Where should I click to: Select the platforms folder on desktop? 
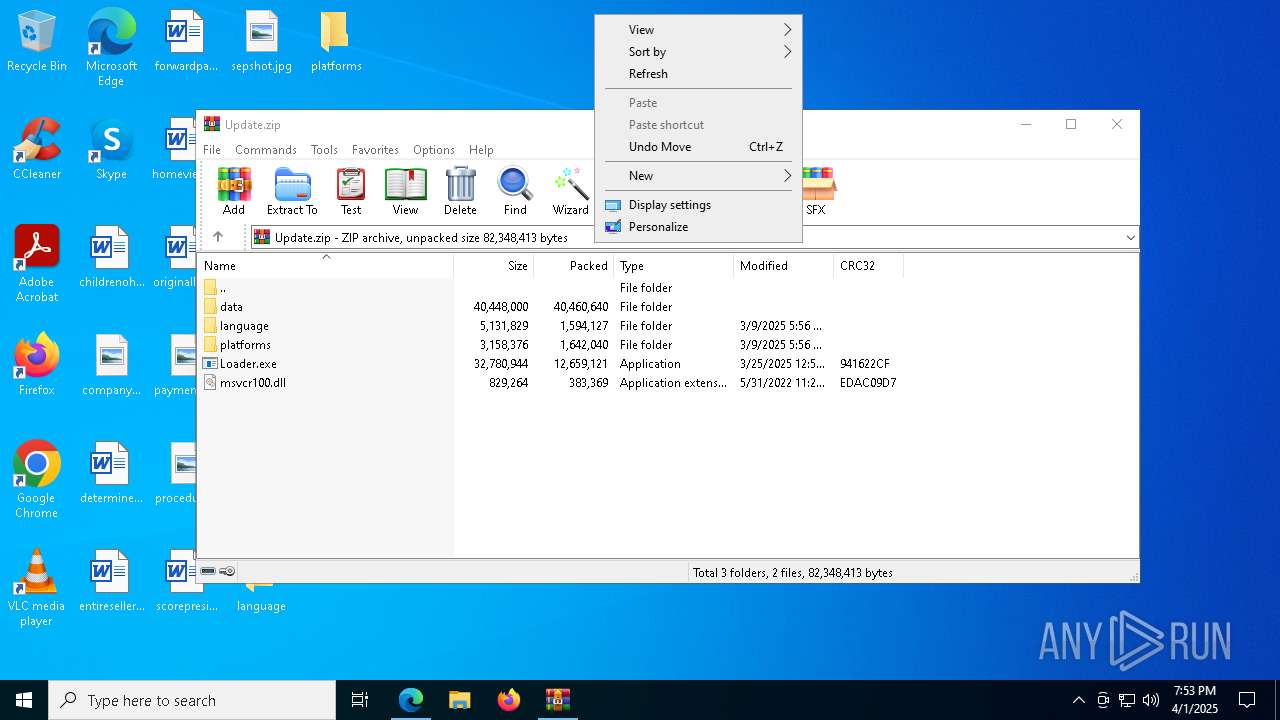point(336,42)
